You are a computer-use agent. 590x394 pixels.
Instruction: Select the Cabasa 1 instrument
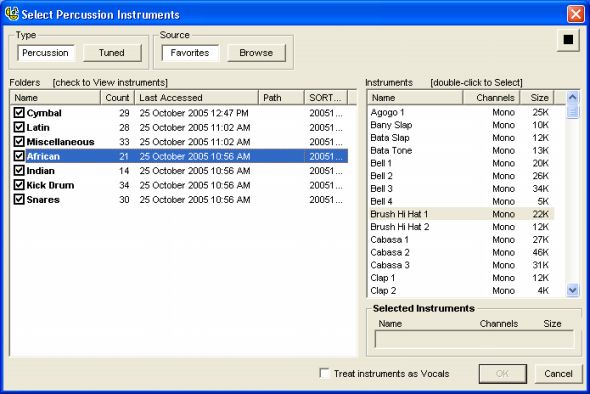coord(461,239)
